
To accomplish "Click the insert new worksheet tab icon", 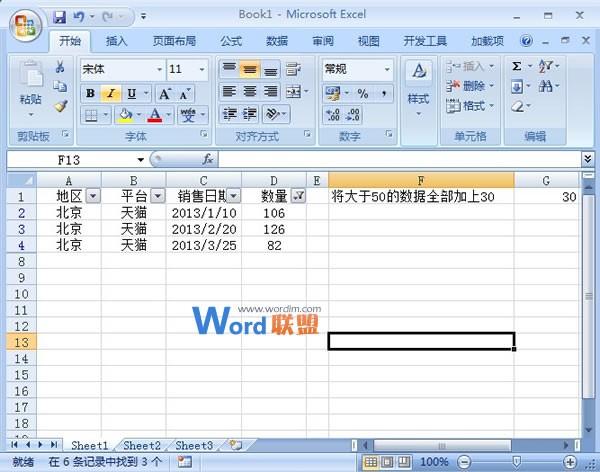I will (x=235, y=445).
